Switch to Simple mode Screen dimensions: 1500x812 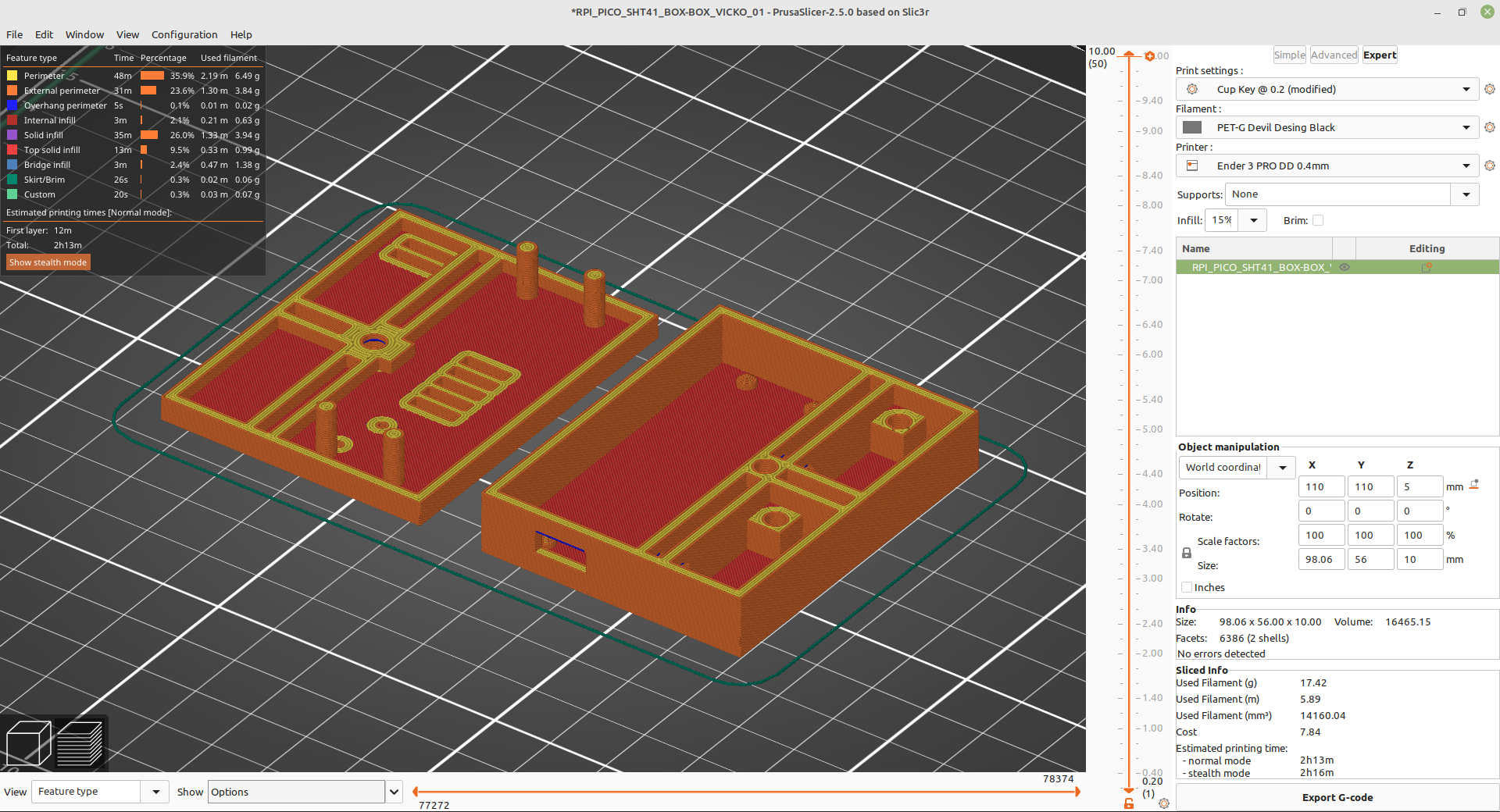1289,55
